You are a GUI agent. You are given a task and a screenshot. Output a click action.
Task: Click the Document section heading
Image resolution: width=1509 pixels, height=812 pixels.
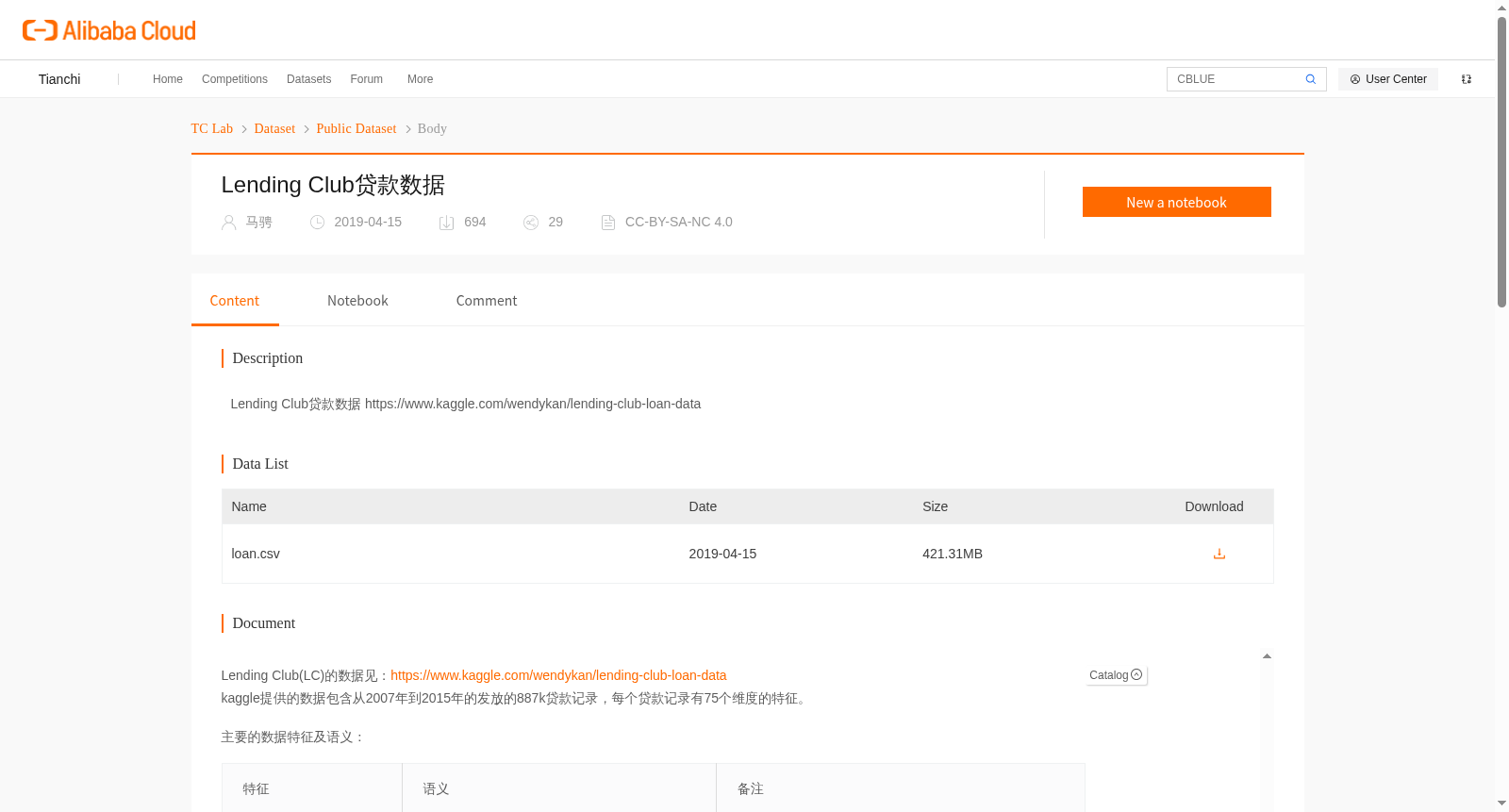264,623
